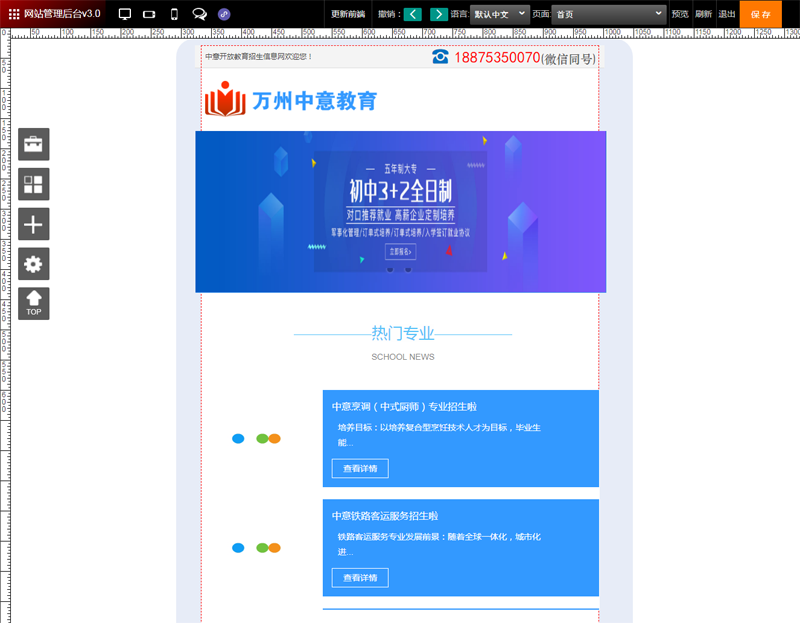Open the chat/message icon in top bar
Viewport: 800px width, 623px height.
point(198,13)
